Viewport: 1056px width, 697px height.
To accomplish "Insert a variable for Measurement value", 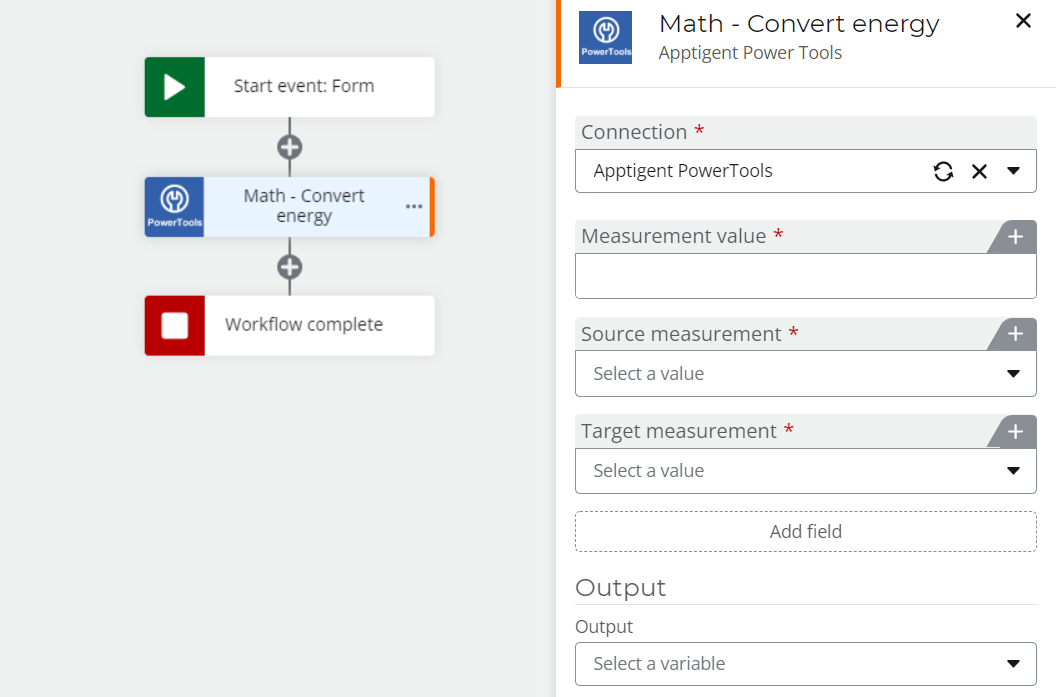I will pyautogui.click(x=1015, y=237).
